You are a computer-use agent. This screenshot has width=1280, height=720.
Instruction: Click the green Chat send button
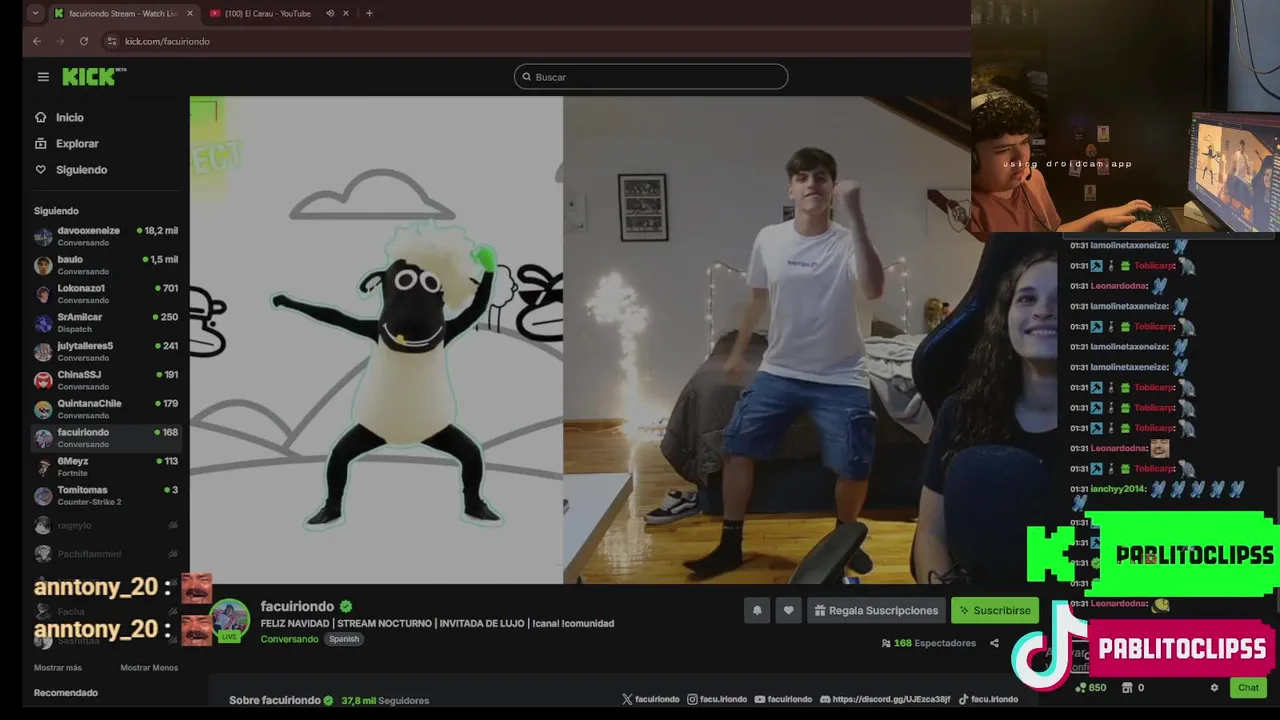[1249, 687]
